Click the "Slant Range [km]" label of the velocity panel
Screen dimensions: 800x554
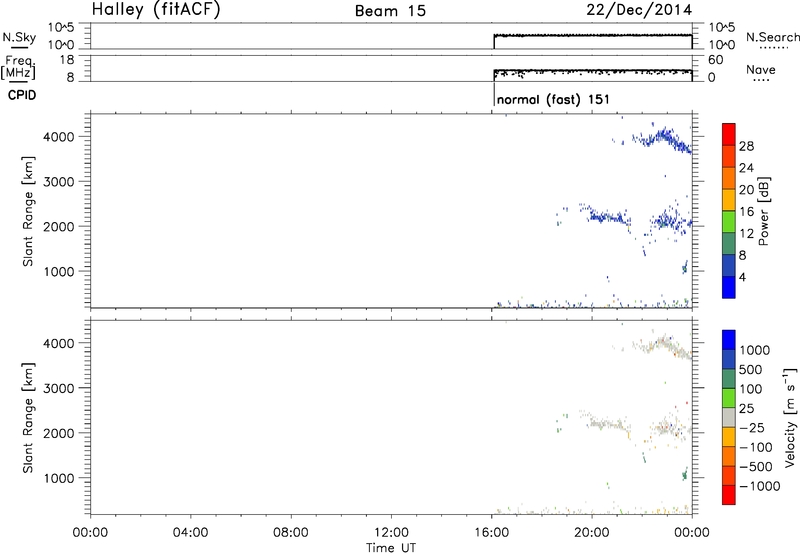[28, 418]
